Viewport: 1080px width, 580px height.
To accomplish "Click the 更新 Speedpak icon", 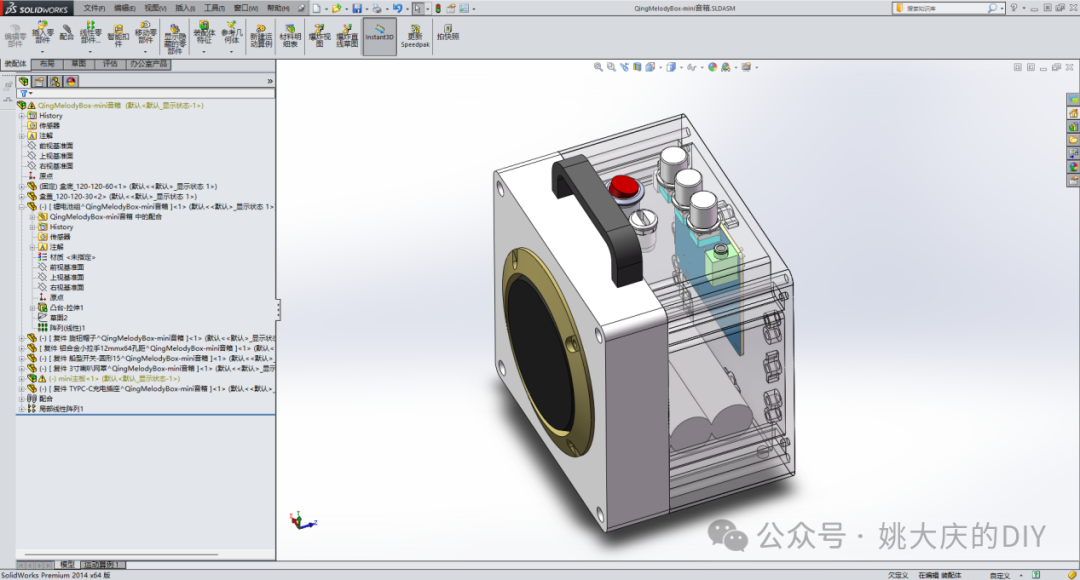I will (x=415, y=34).
